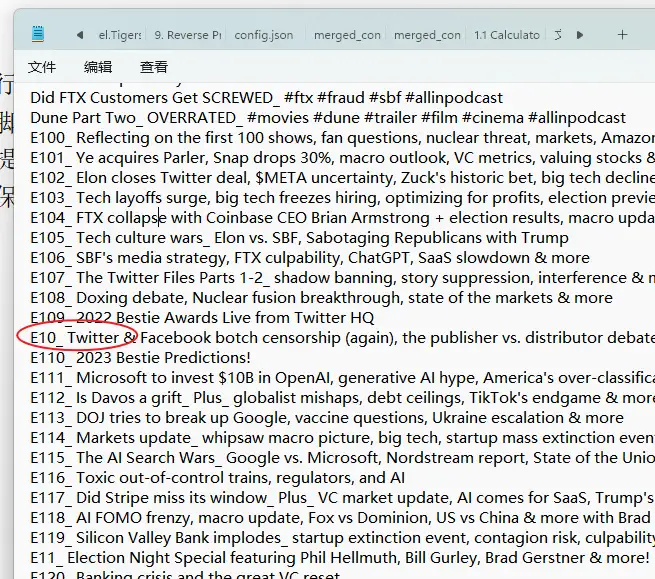The width and height of the screenshot is (655, 579).
Task: Click 'Phil Hellmuth' in the E11 line
Action: [x=350, y=558]
